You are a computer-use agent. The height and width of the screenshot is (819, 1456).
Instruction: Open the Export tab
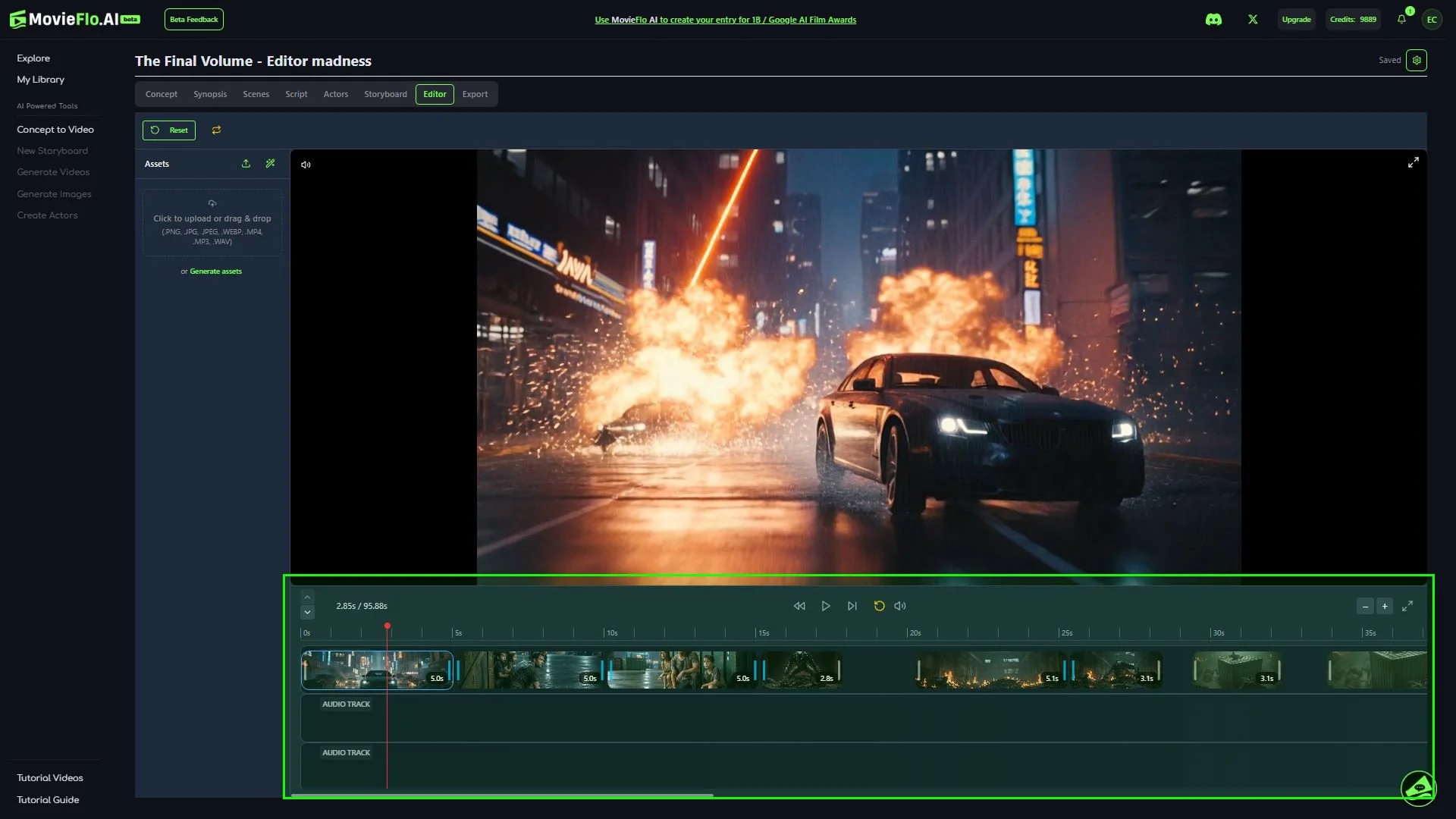click(x=475, y=94)
